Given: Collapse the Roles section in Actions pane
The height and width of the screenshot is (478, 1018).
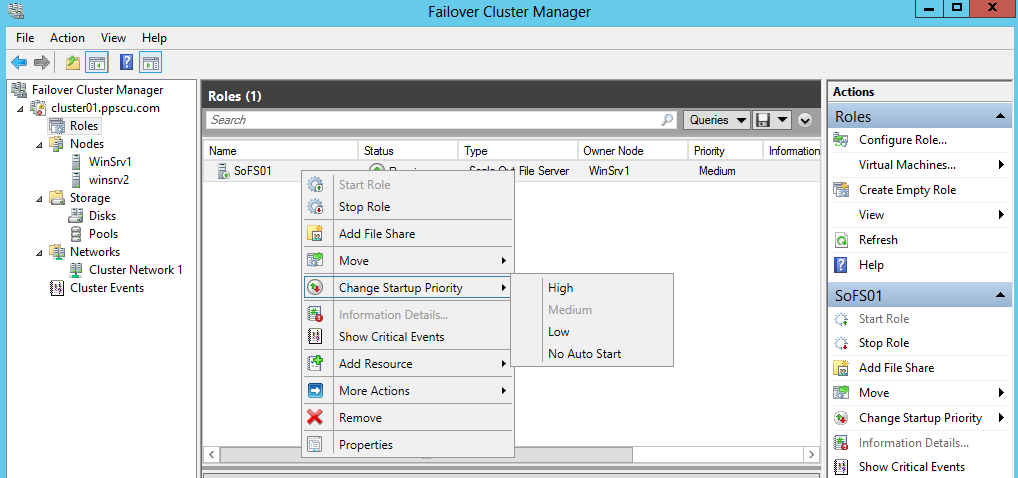Looking at the screenshot, I should pos(1000,117).
